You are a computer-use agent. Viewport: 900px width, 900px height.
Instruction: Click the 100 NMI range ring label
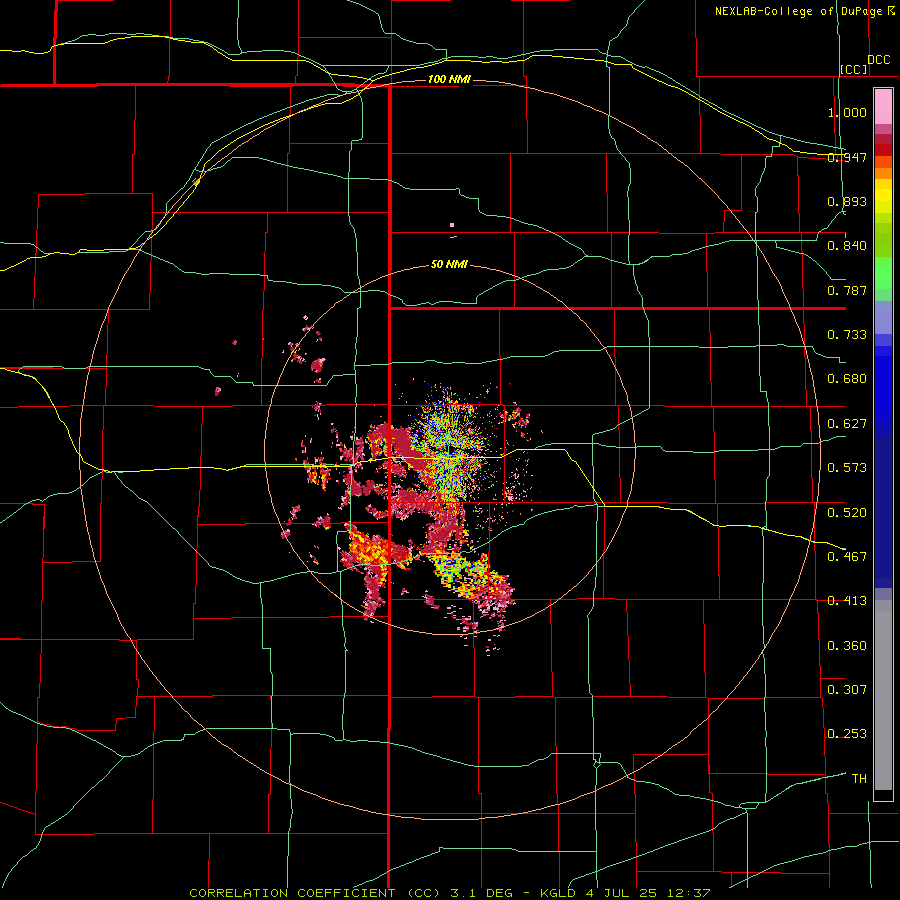click(x=449, y=79)
